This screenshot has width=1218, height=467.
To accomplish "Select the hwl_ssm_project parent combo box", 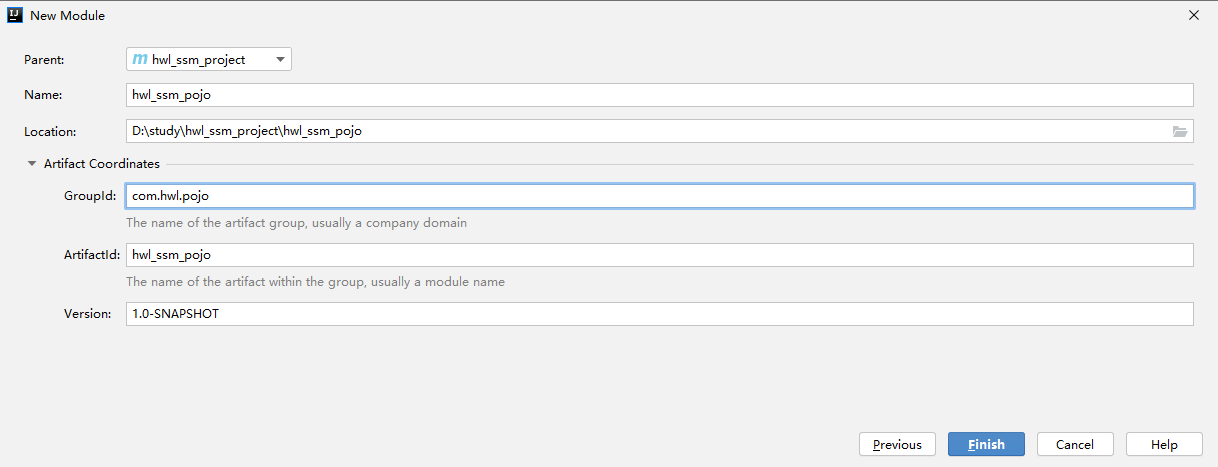I will point(209,60).
